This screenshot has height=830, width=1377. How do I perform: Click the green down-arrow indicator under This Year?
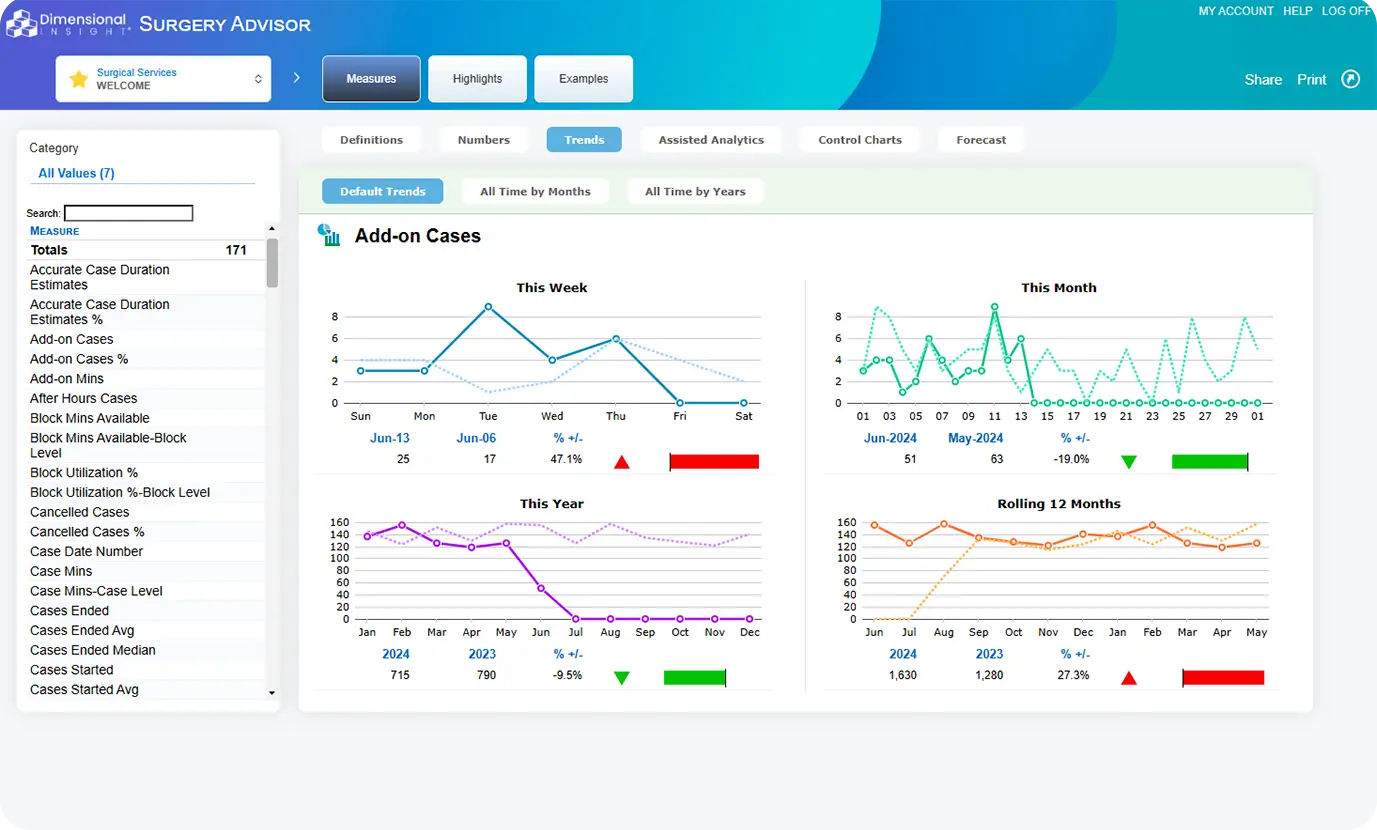pos(622,677)
